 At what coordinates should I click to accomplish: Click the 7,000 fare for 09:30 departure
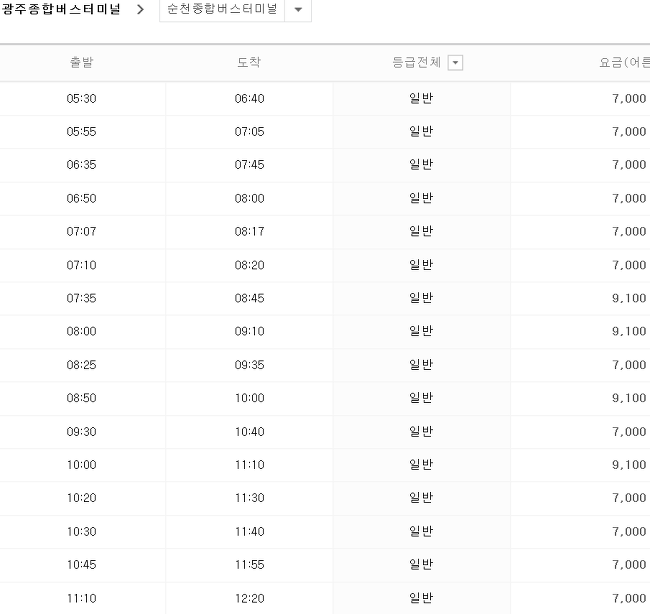coord(629,432)
